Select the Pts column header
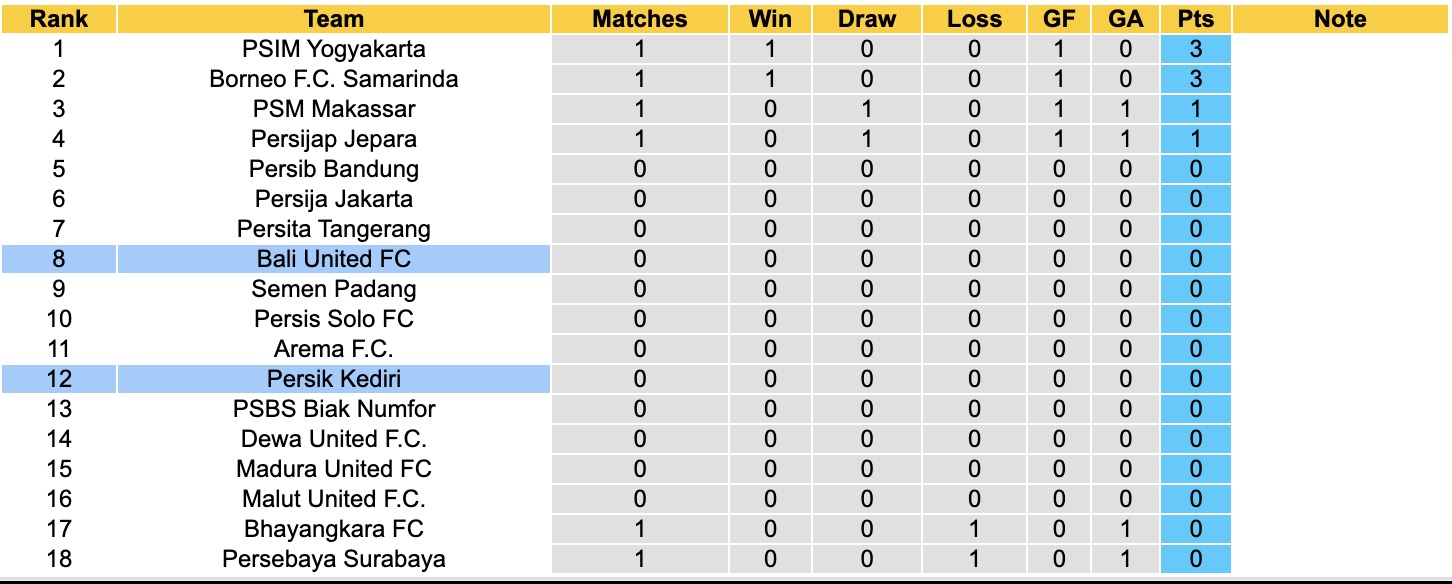The image size is (1452, 584). point(1196,19)
